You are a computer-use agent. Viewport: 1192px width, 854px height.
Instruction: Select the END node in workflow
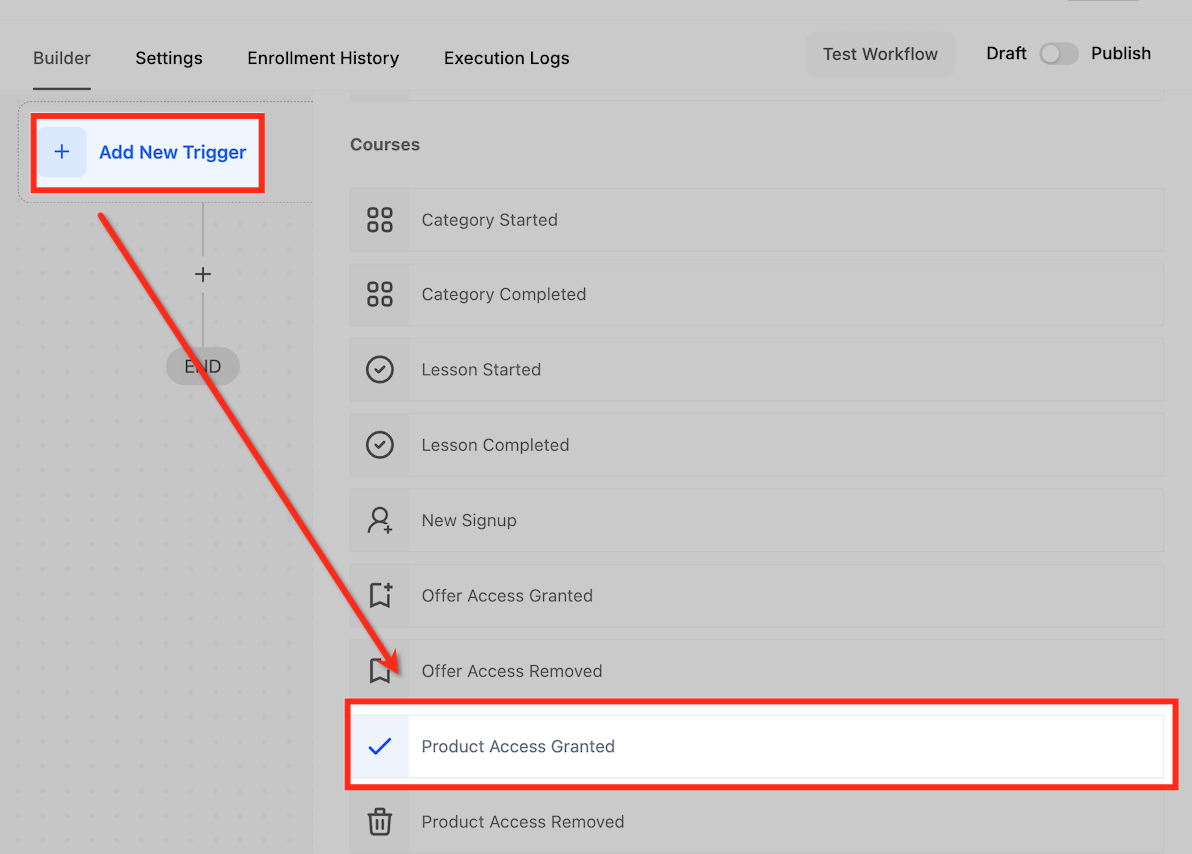[203, 367]
